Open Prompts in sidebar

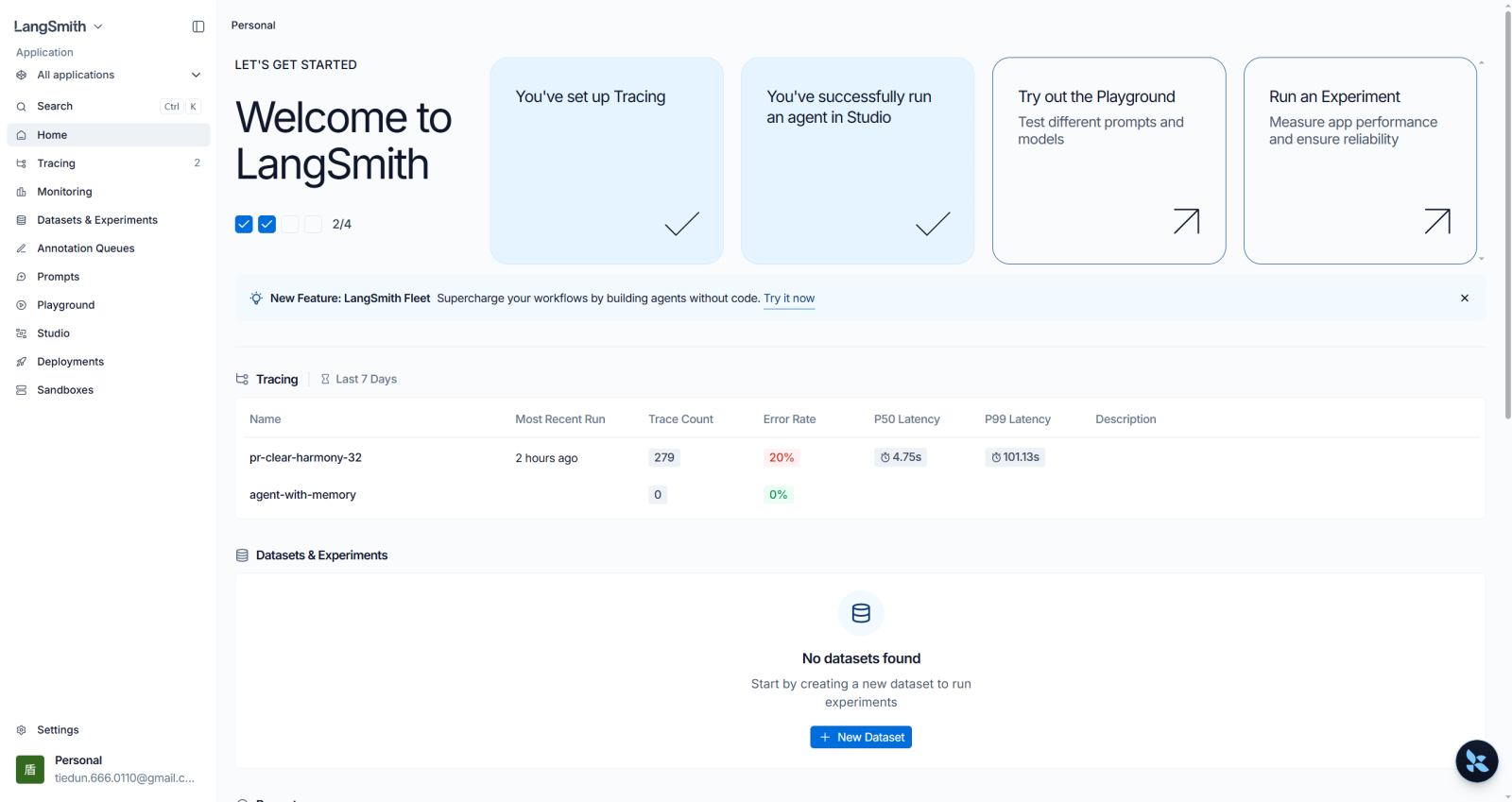click(x=109, y=277)
